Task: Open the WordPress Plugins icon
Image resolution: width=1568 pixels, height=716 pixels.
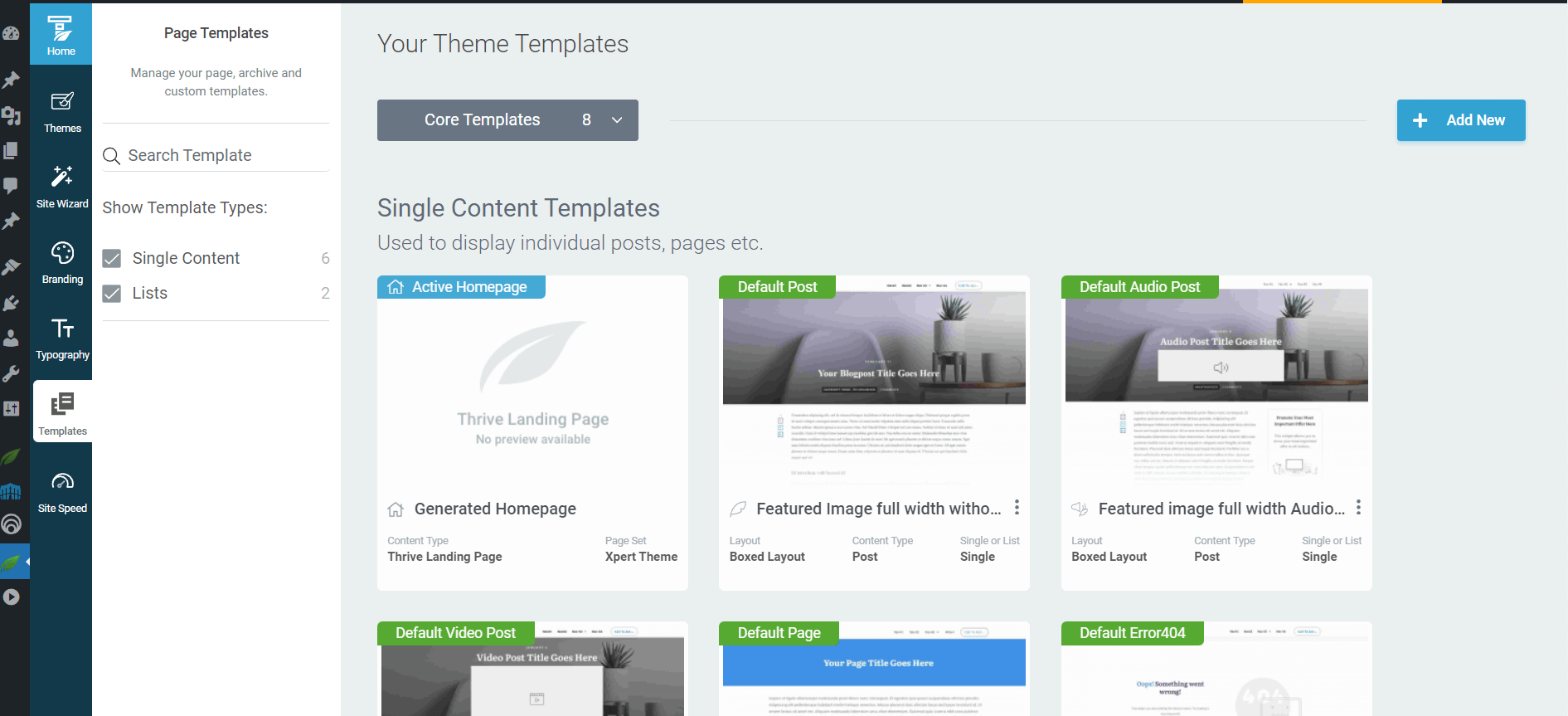Action: tap(11, 303)
